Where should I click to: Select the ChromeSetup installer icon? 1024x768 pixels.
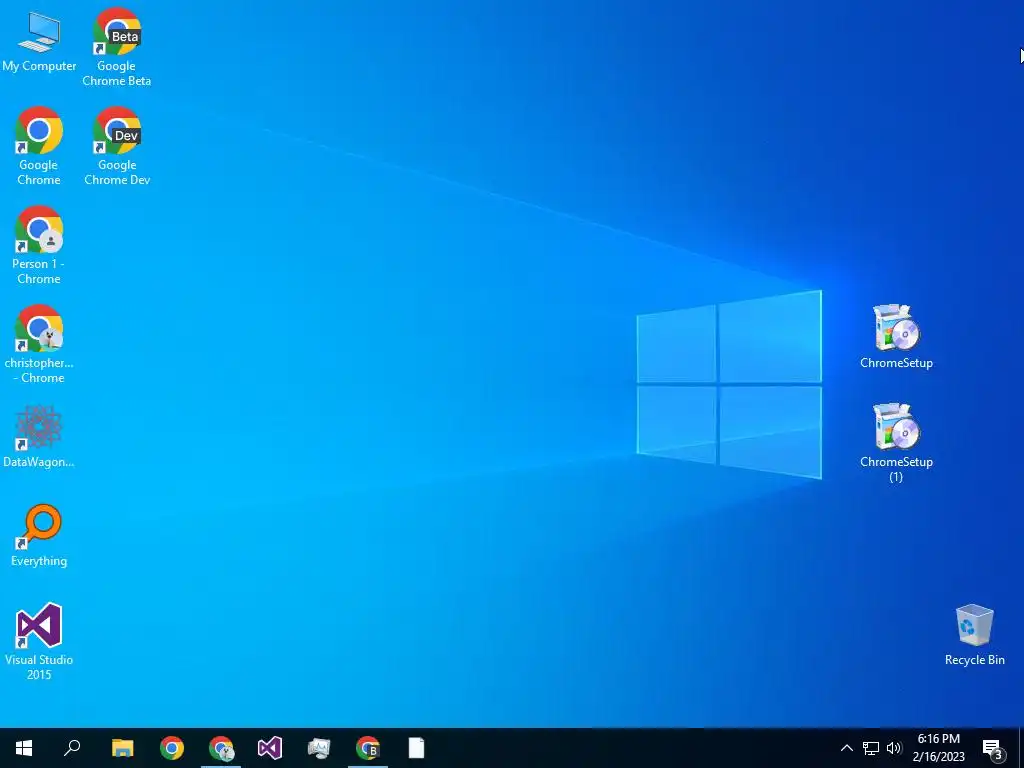pyautogui.click(x=896, y=337)
